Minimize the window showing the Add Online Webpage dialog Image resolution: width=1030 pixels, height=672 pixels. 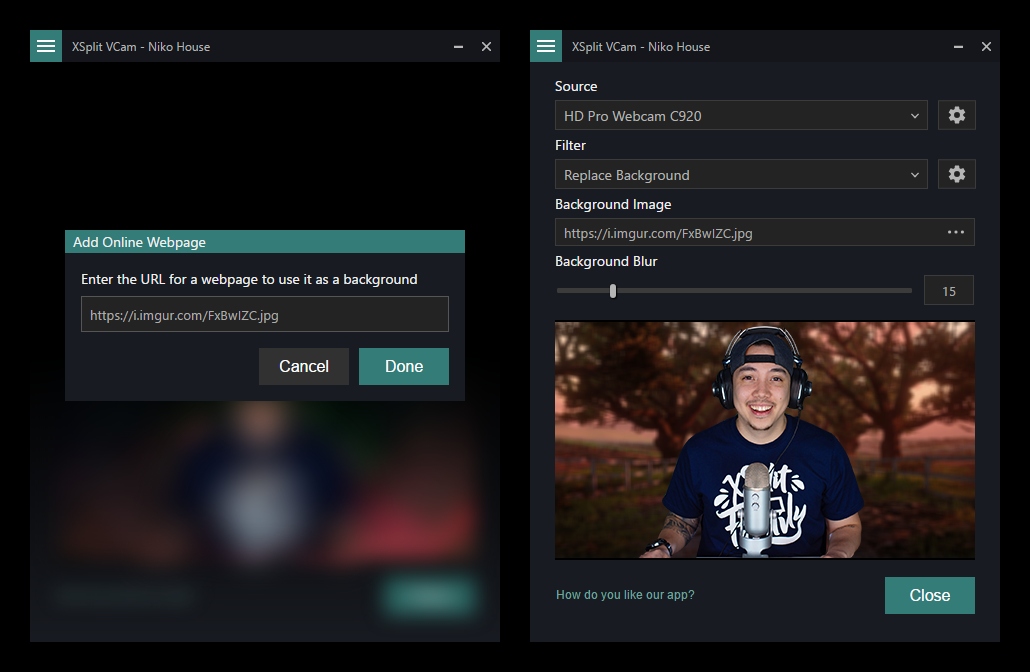coord(458,47)
